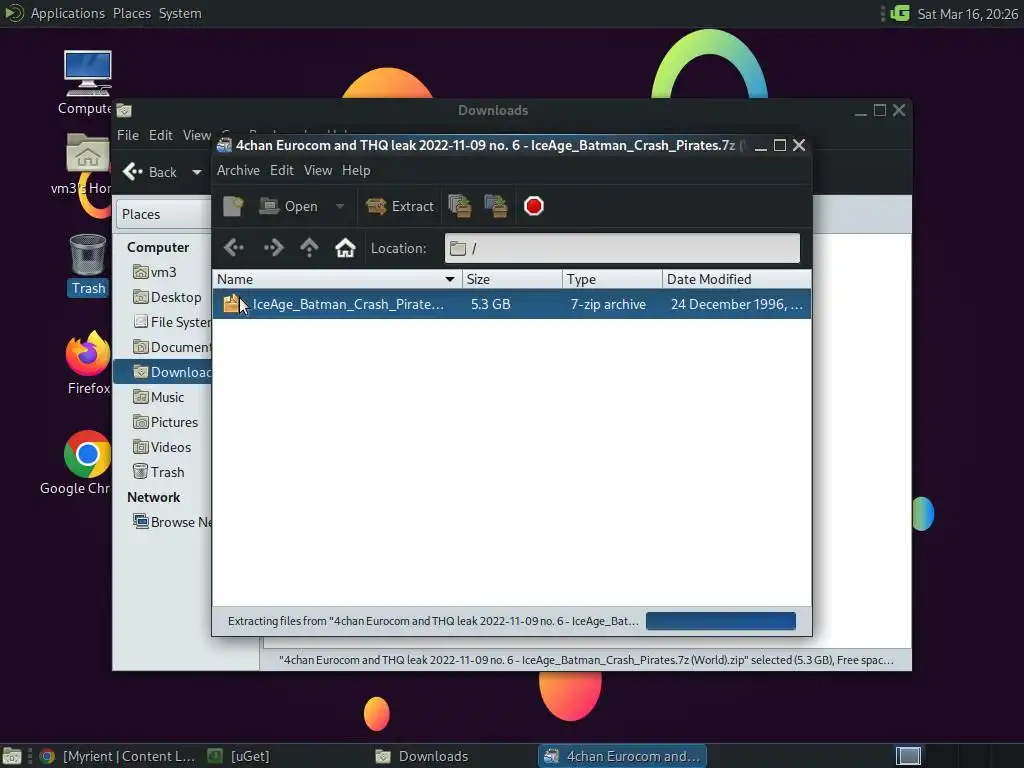Open the Places menu in top panel

pos(131,13)
